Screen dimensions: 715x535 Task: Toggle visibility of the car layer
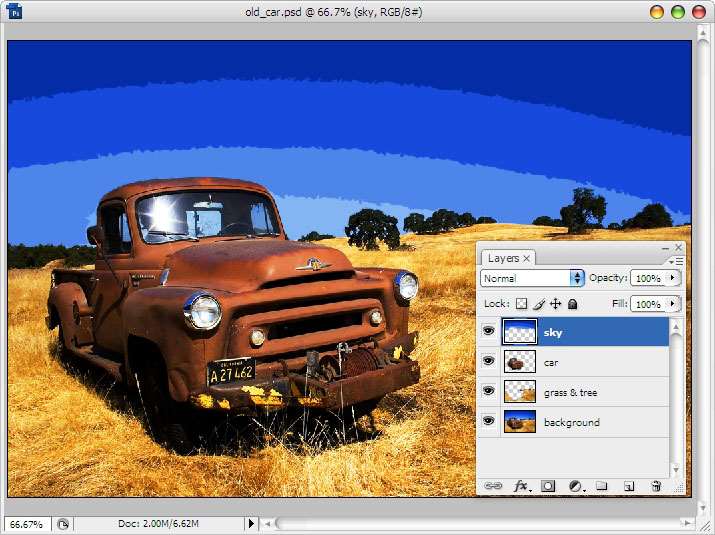pyautogui.click(x=489, y=362)
